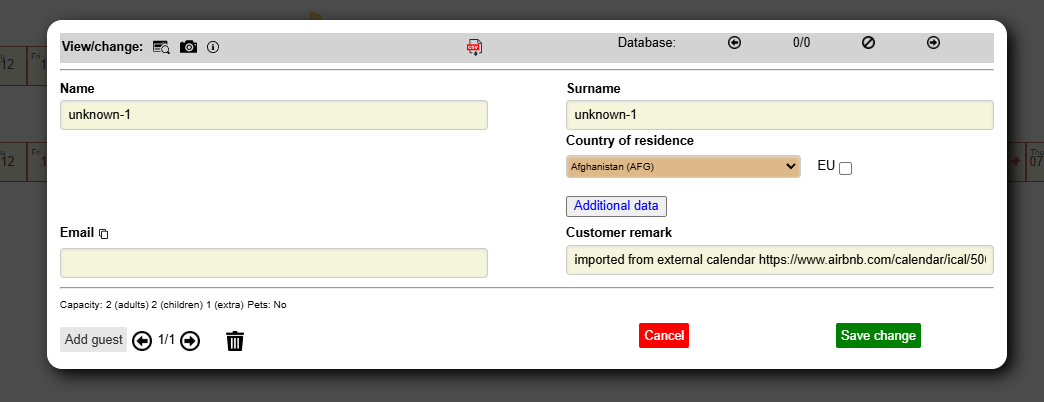Click the Add guest button
This screenshot has height=402, width=1044.
click(x=94, y=340)
